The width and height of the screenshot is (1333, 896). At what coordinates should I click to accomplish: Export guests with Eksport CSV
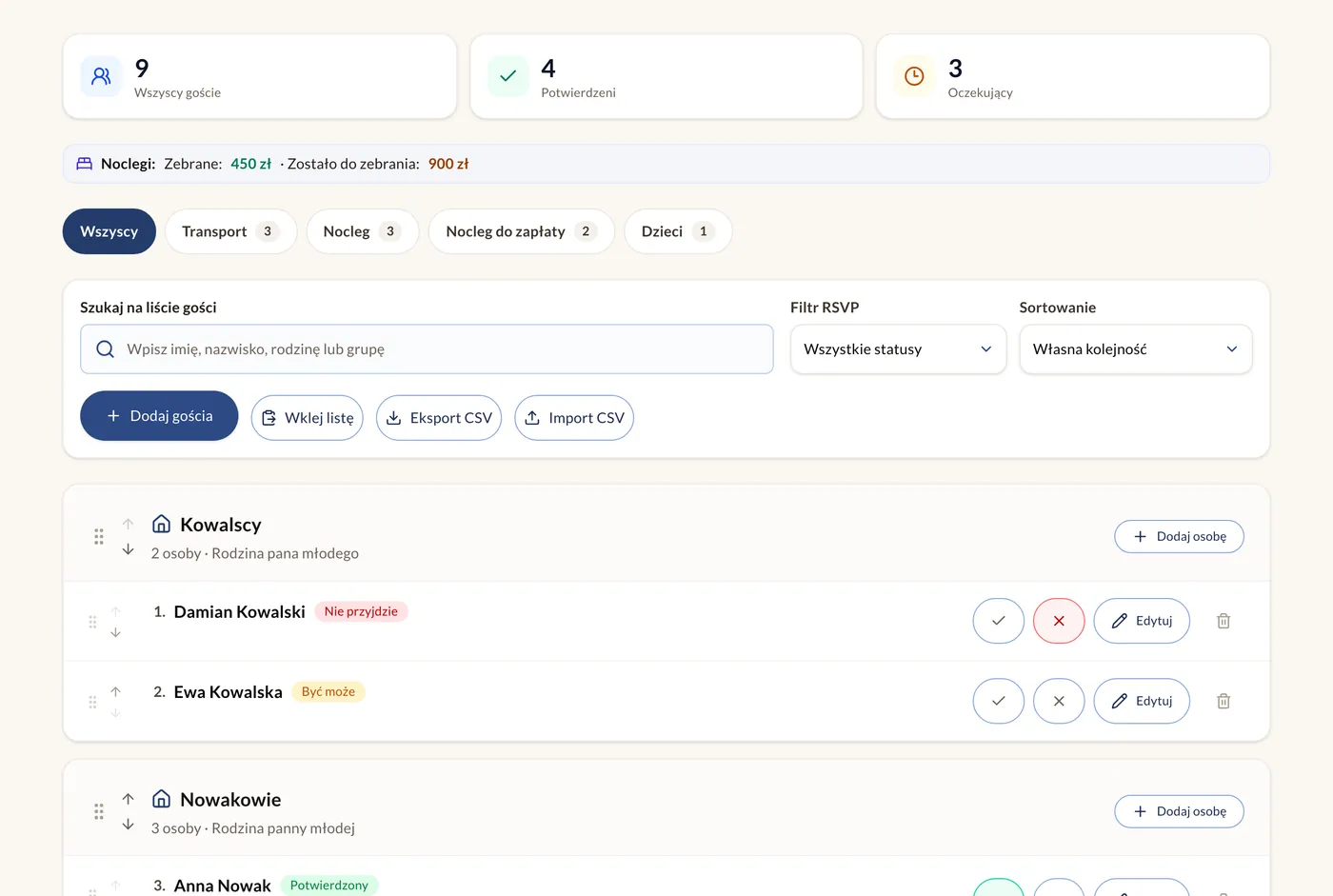tap(439, 418)
